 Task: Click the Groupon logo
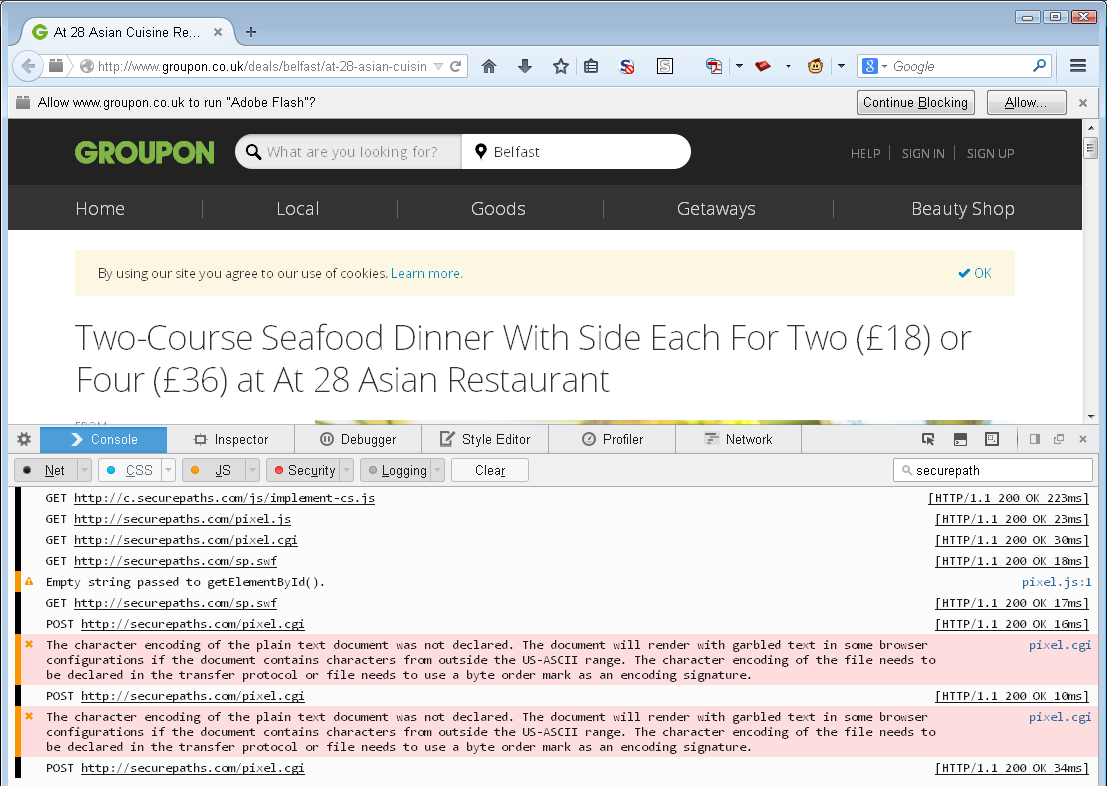click(x=145, y=153)
